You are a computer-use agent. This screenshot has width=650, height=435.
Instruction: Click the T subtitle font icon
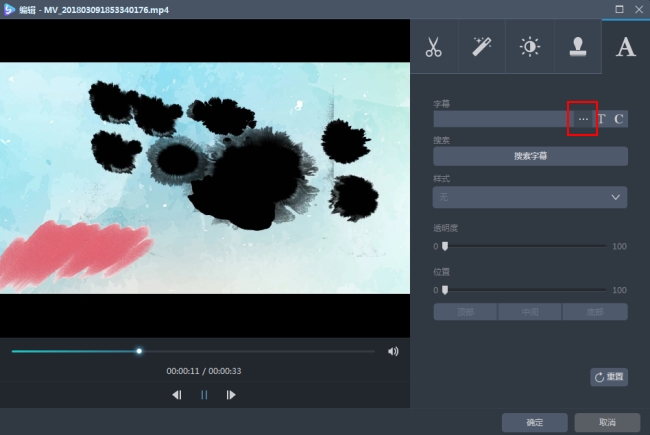click(x=602, y=119)
